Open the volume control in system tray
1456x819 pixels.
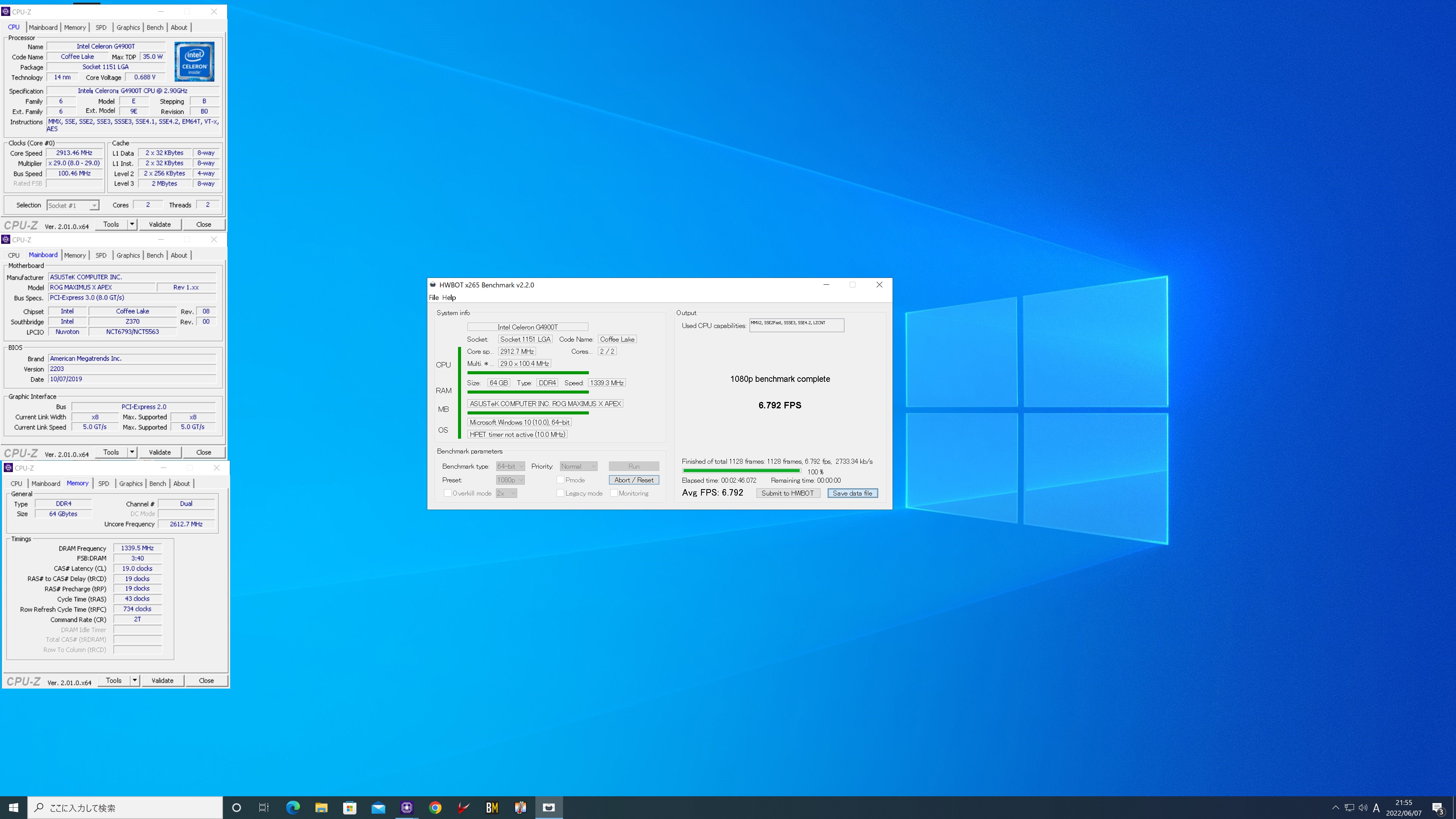(x=1363, y=808)
